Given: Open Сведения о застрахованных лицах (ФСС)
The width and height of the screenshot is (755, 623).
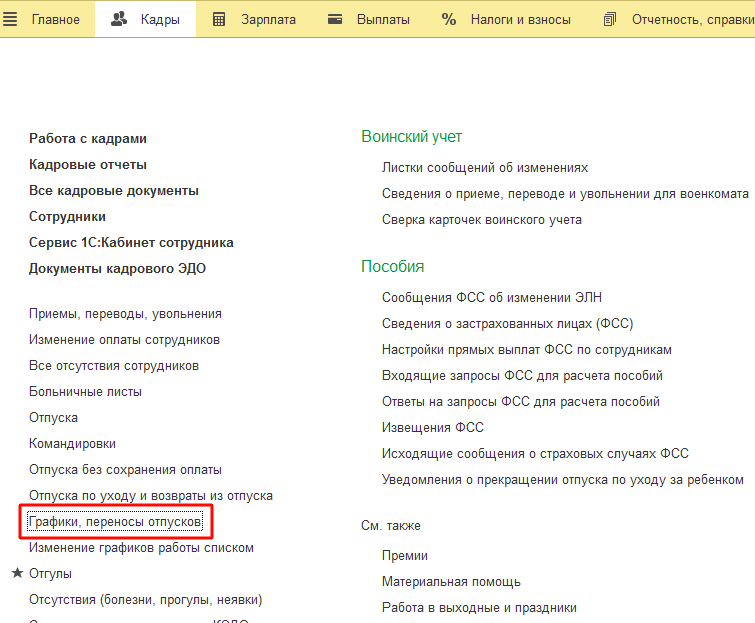Looking at the screenshot, I should 508,324.
